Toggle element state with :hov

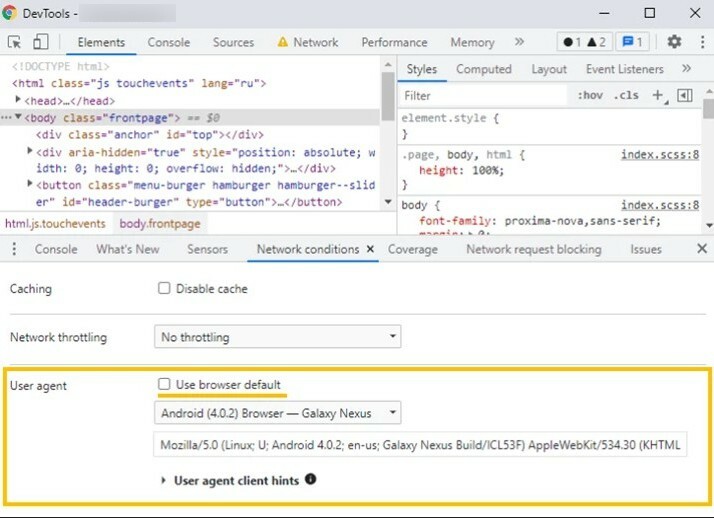pyautogui.click(x=590, y=95)
